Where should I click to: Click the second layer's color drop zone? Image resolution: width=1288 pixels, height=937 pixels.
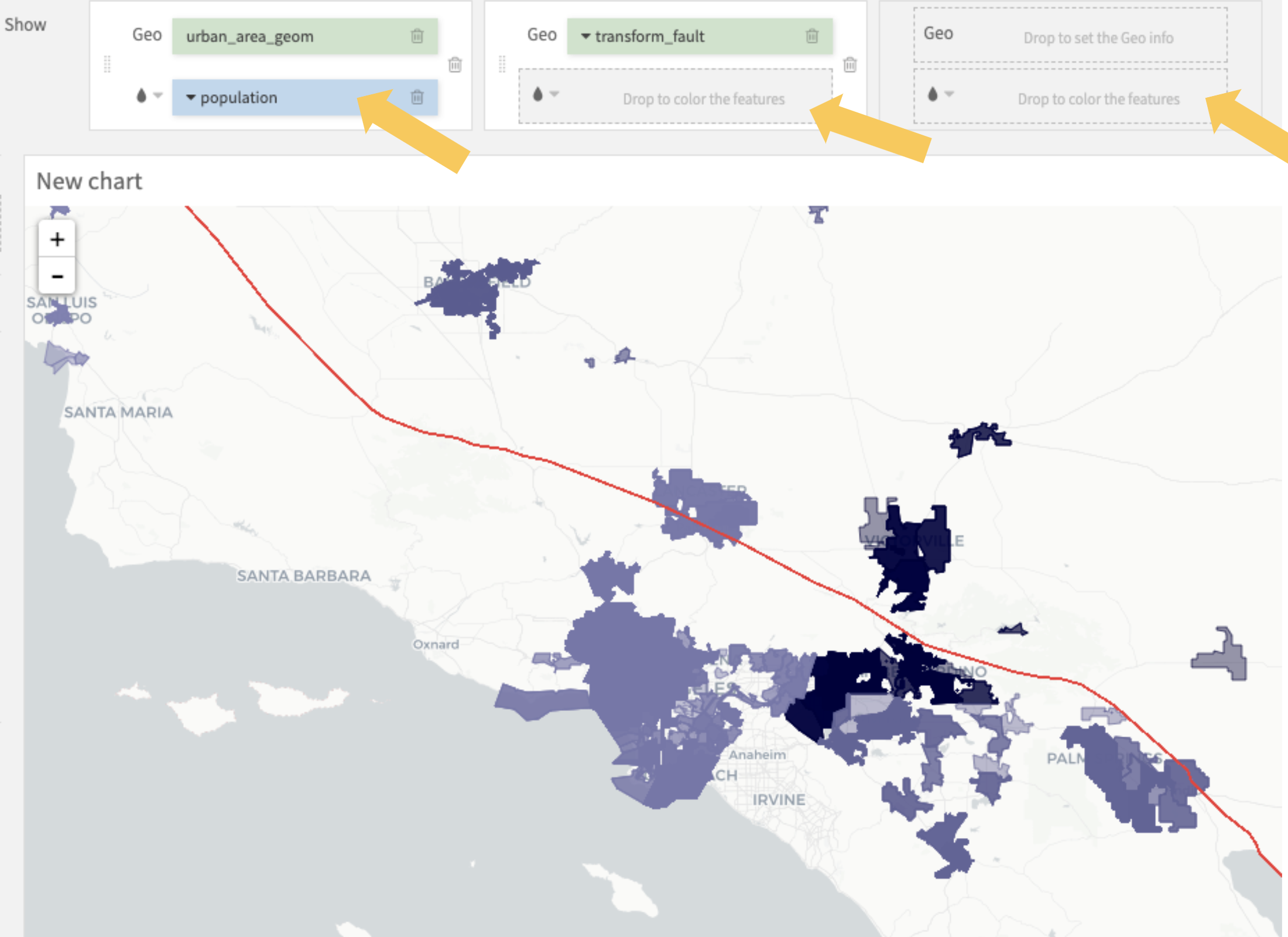tap(675, 97)
